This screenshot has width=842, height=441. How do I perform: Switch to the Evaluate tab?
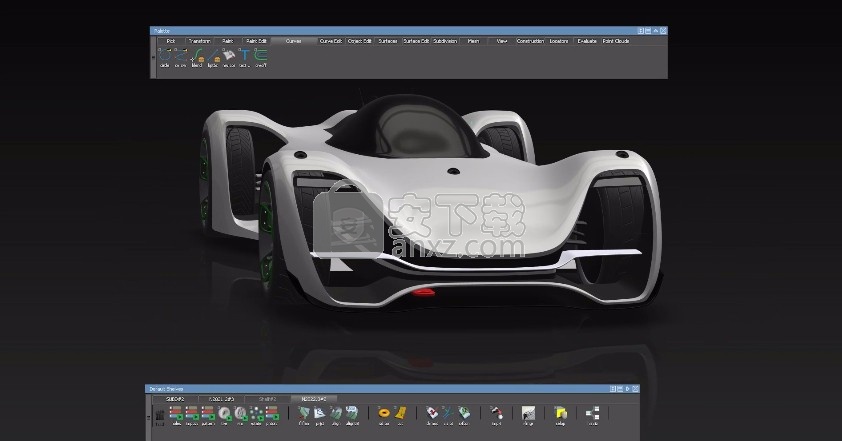tap(587, 41)
